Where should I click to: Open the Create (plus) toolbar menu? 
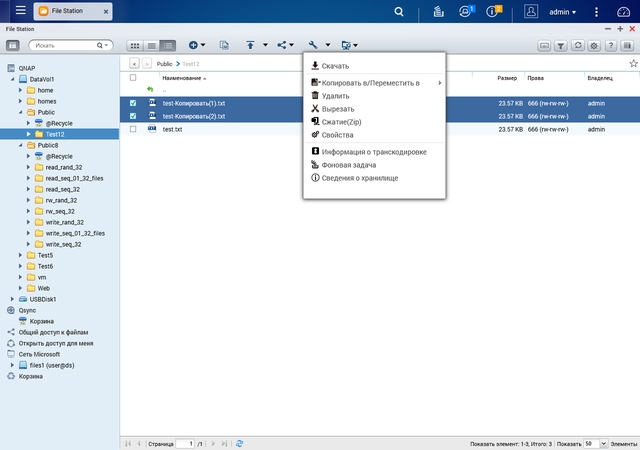click(x=195, y=45)
